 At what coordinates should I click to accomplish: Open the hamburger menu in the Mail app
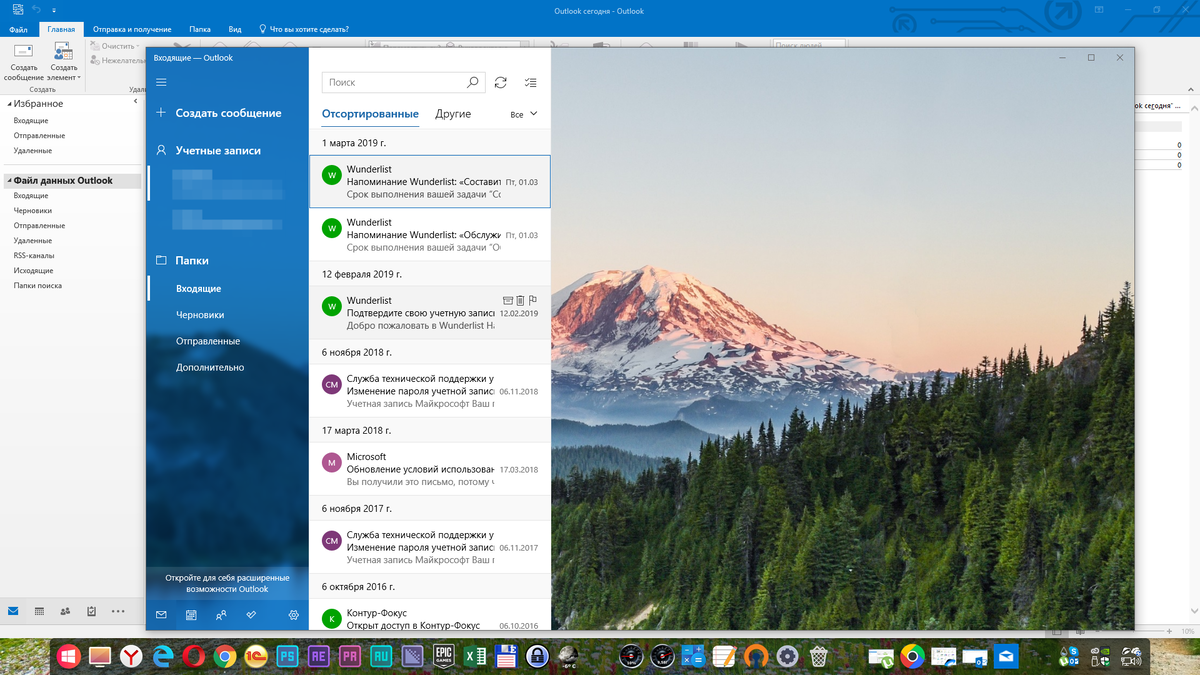(x=161, y=82)
